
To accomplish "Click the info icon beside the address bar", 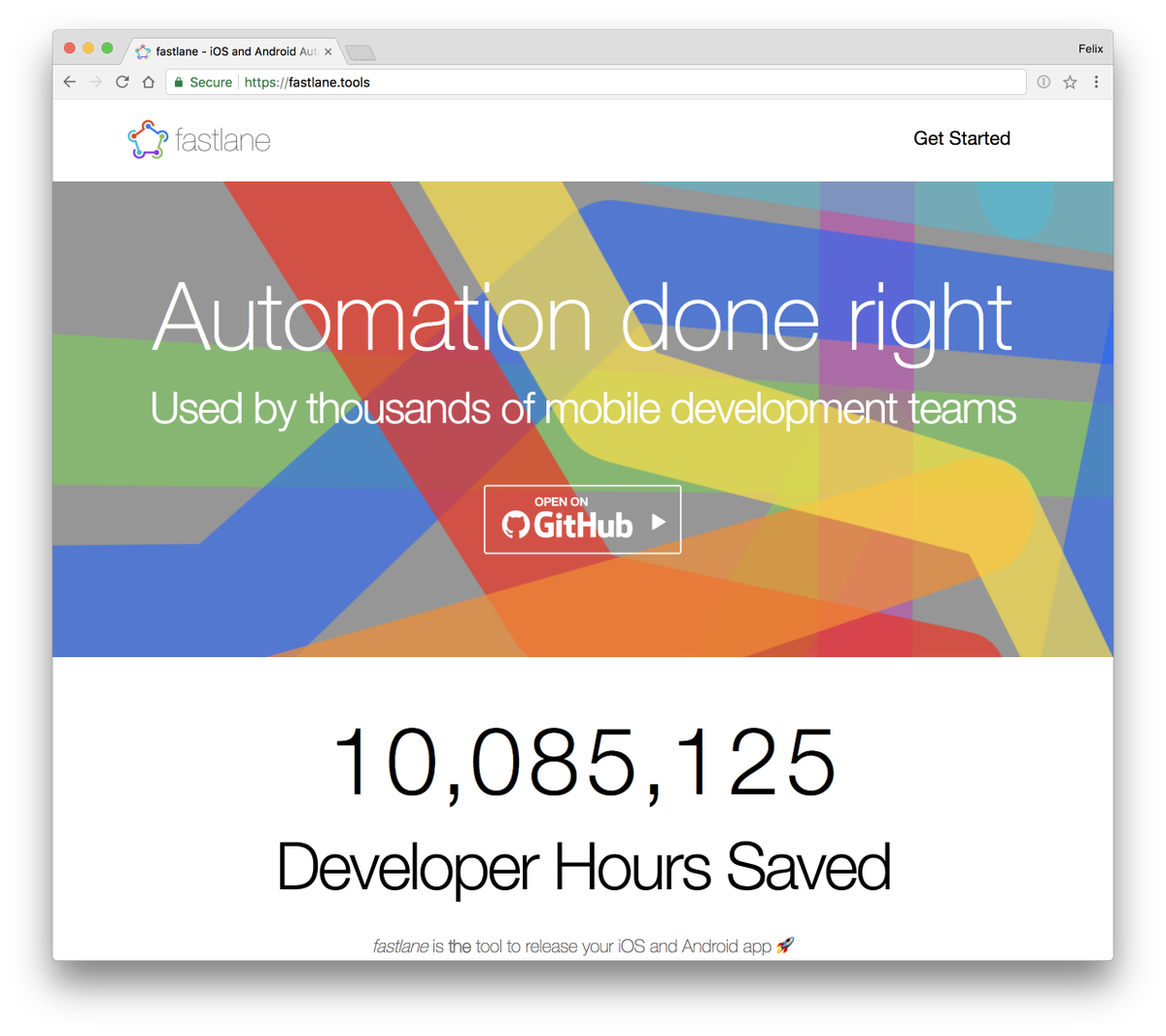I will [1042, 82].
